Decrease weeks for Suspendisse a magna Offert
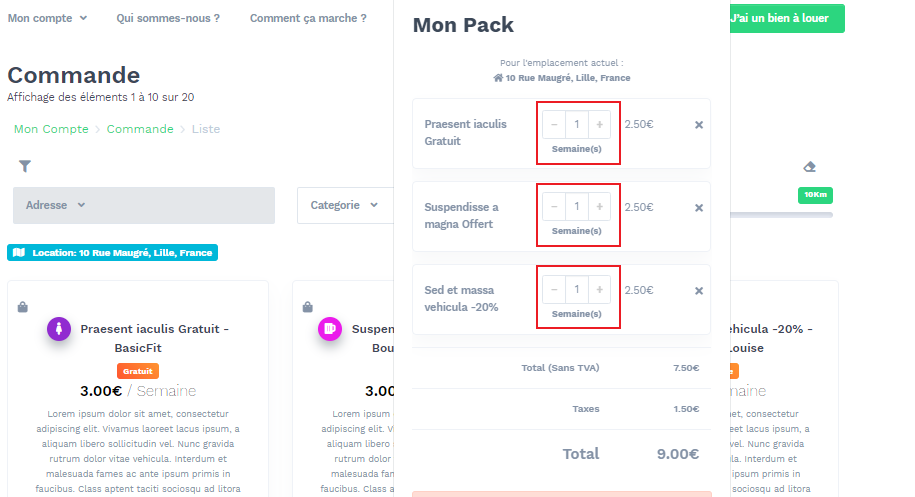The width and height of the screenshot is (915, 497). (x=554, y=206)
